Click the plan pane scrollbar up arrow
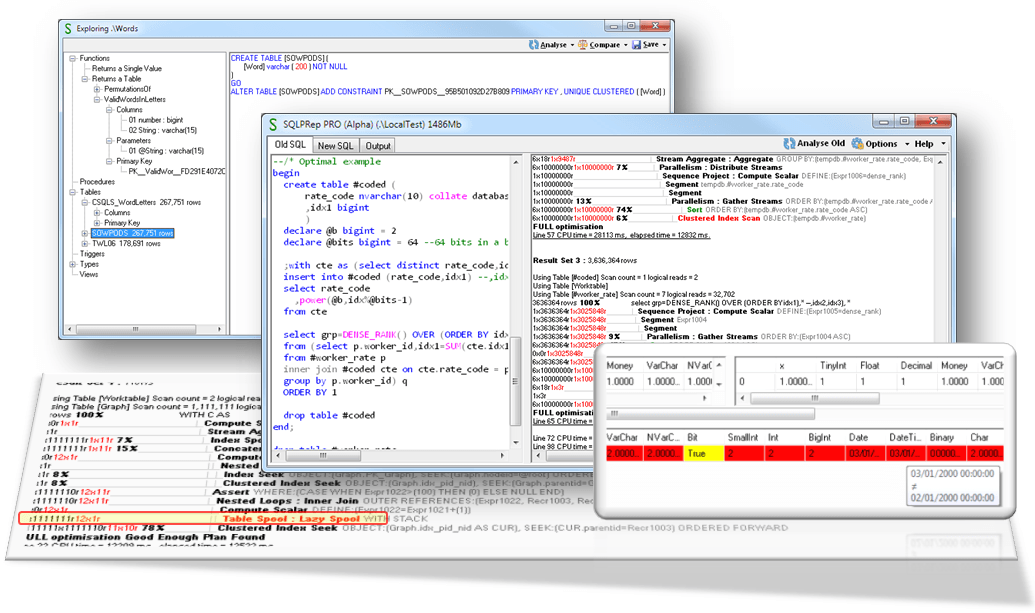The width and height of the screenshot is (1035, 613). coord(941,162)
